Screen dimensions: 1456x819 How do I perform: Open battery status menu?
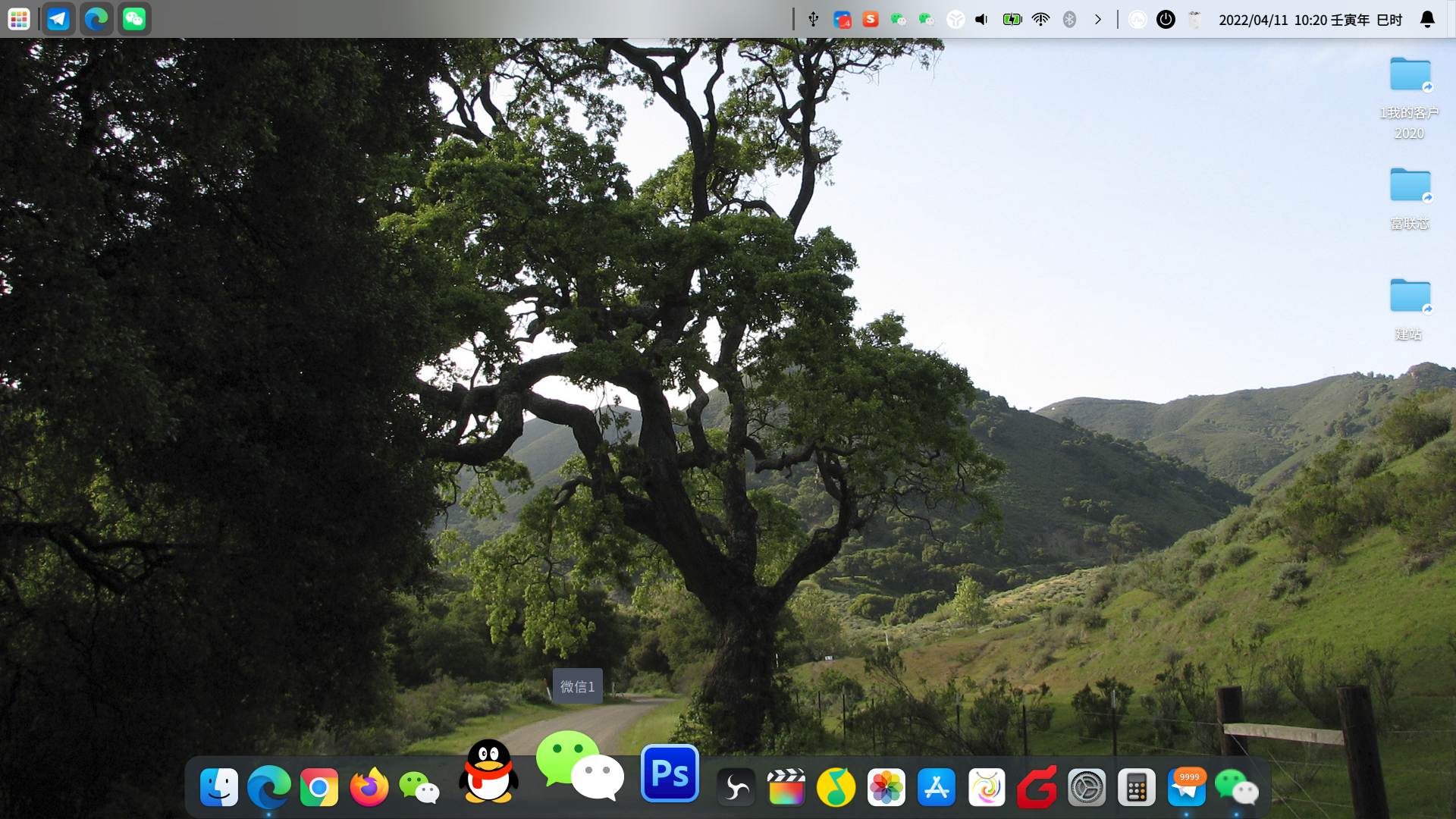coord(1012,20)
